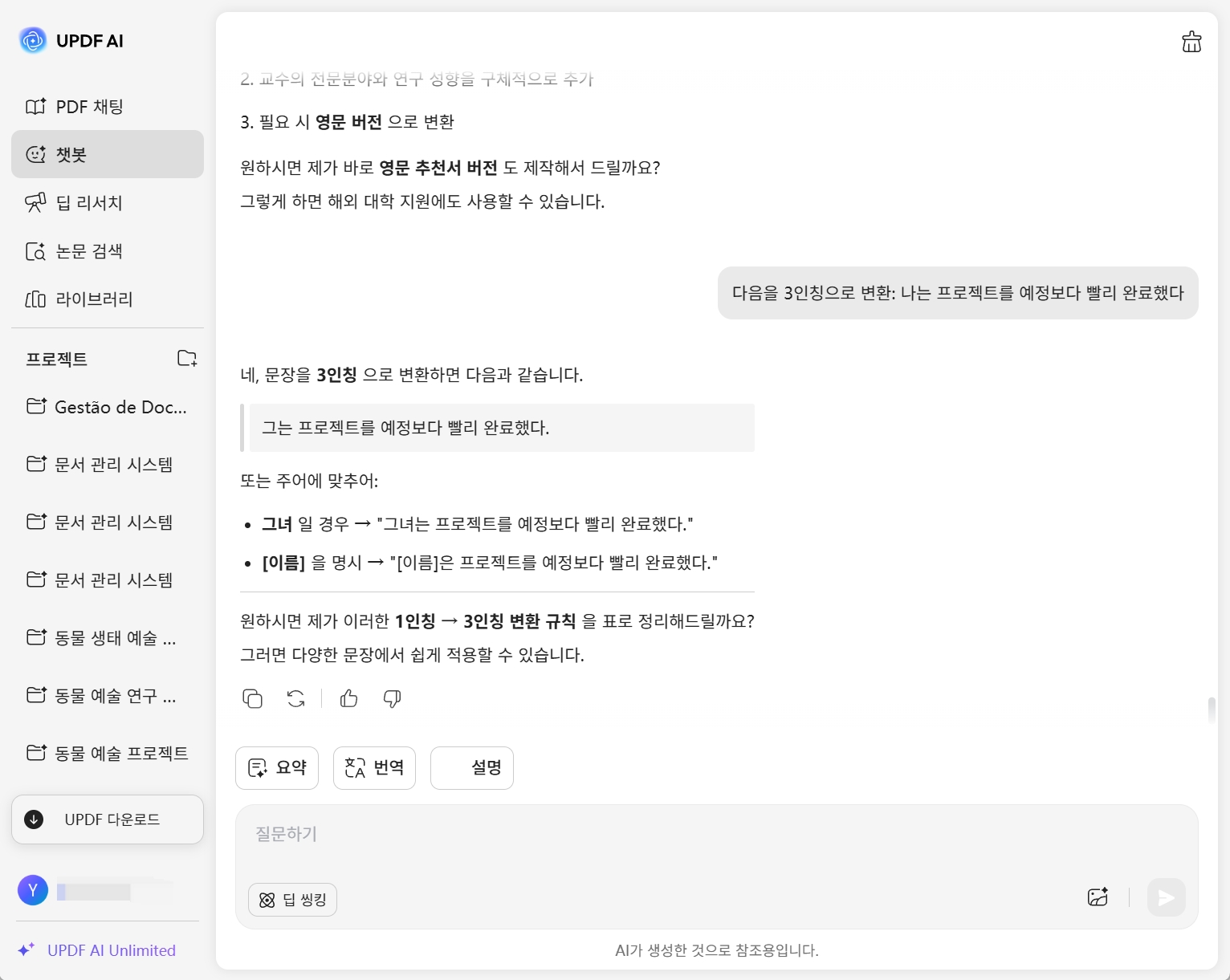Viewport: 1230px width, 980px height.
Task: Open PDF 채팅 in sidebar
Action: [89, 107]
